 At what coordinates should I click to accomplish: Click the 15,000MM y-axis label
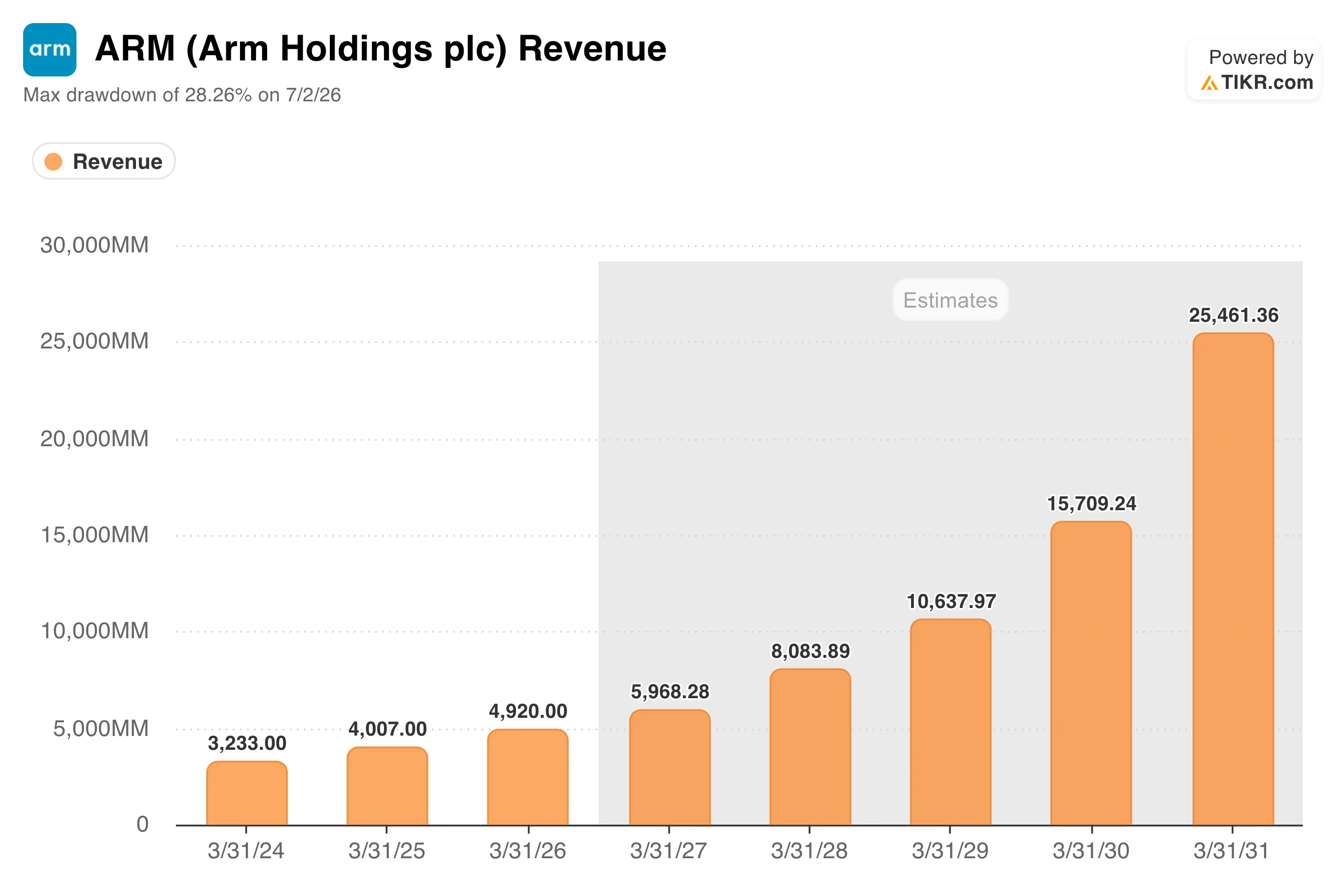click(x=95, y=535)
